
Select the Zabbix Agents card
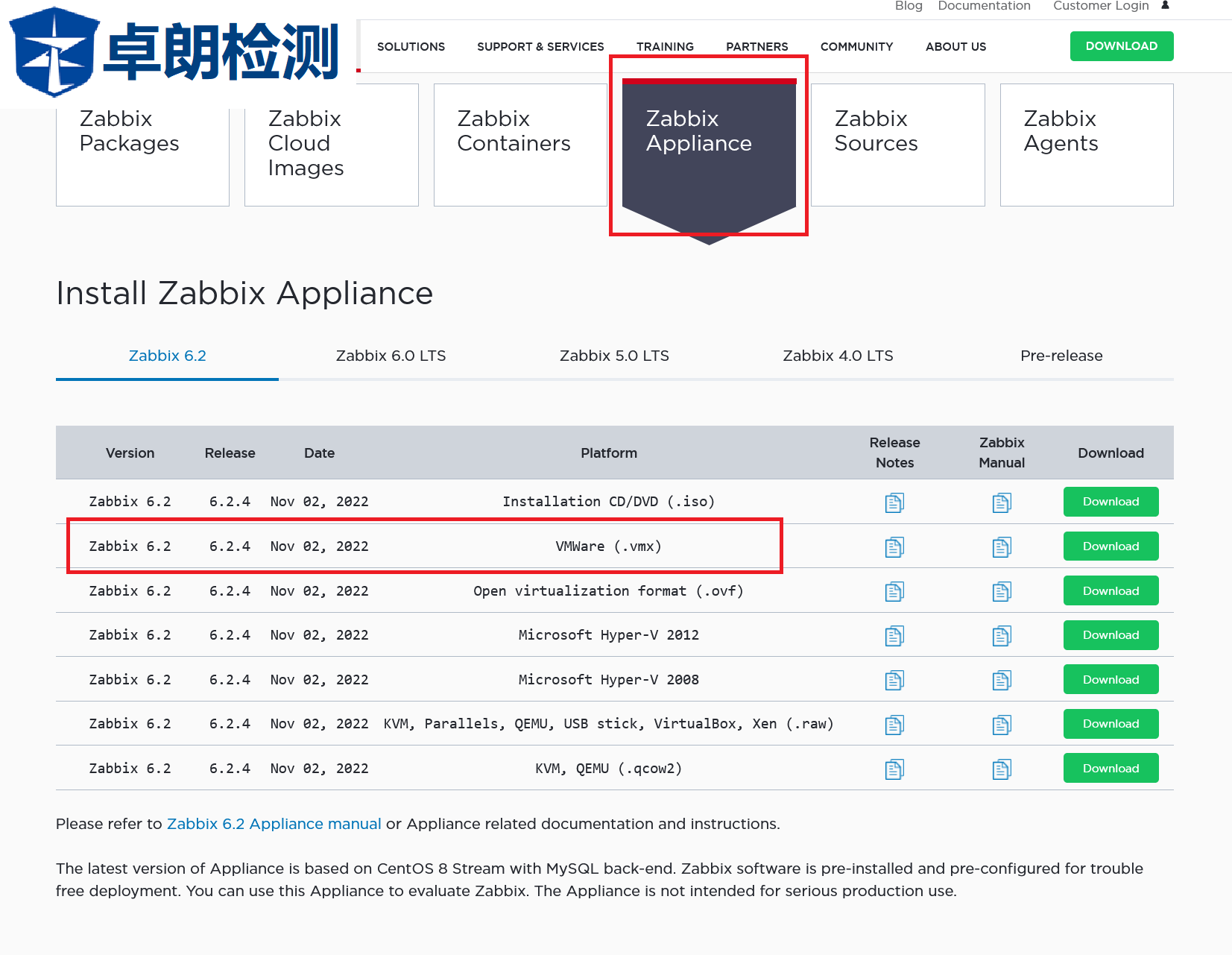point(1087,145)
